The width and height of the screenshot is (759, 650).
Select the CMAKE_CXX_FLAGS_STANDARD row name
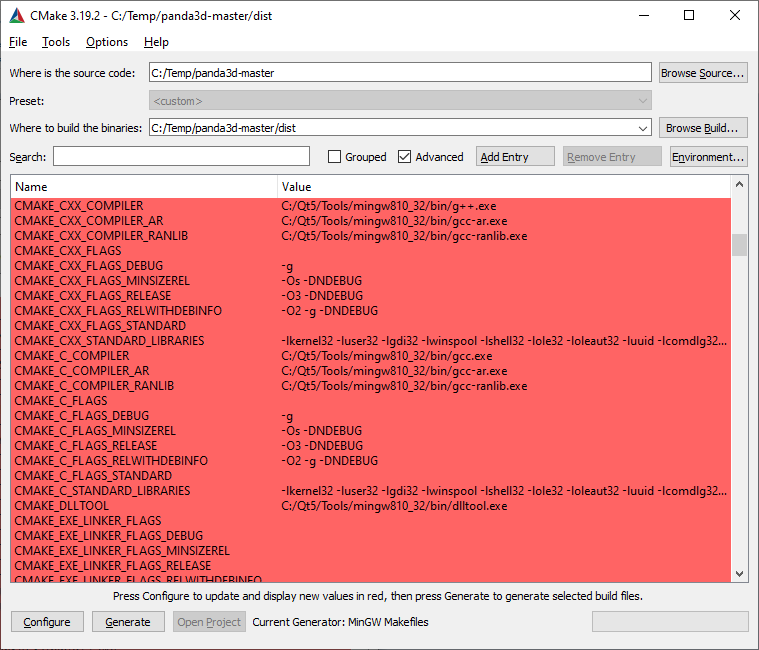click(x=100, y=326)
